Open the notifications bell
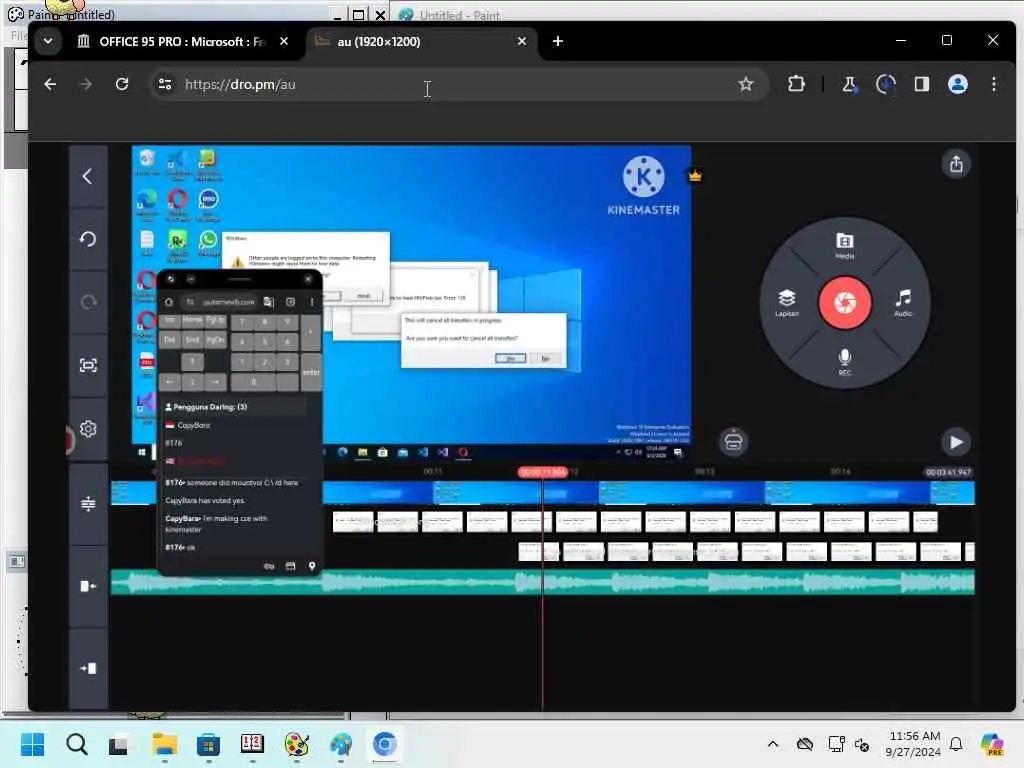 pyautogui.click(x=956, y=744)
